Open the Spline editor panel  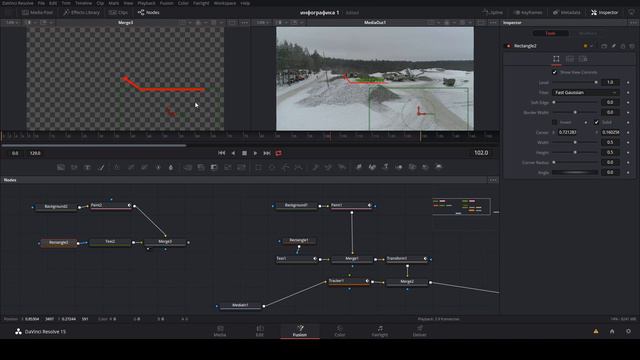[x=493, y=13]
